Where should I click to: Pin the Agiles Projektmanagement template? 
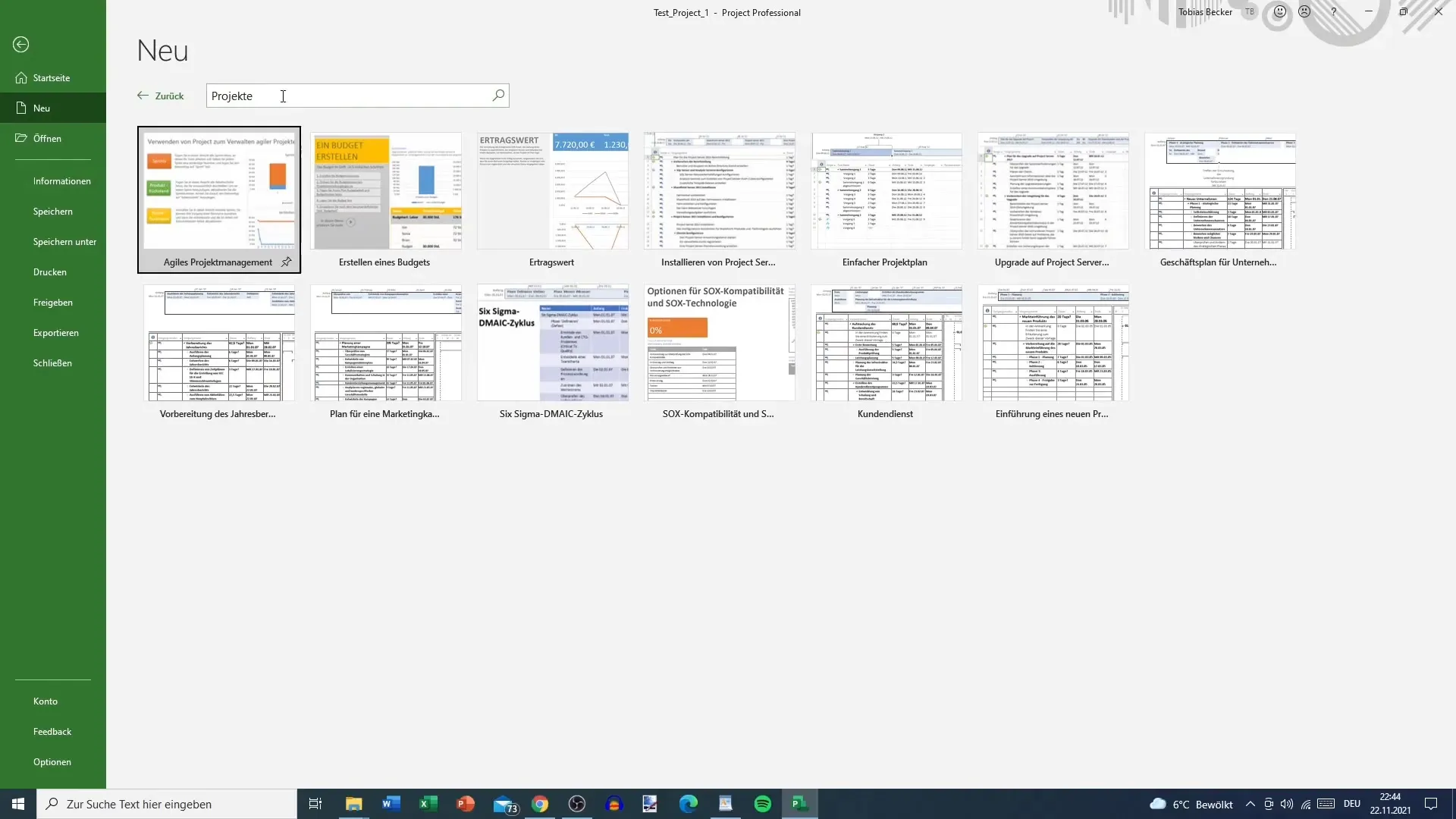[x=287, y=262]
